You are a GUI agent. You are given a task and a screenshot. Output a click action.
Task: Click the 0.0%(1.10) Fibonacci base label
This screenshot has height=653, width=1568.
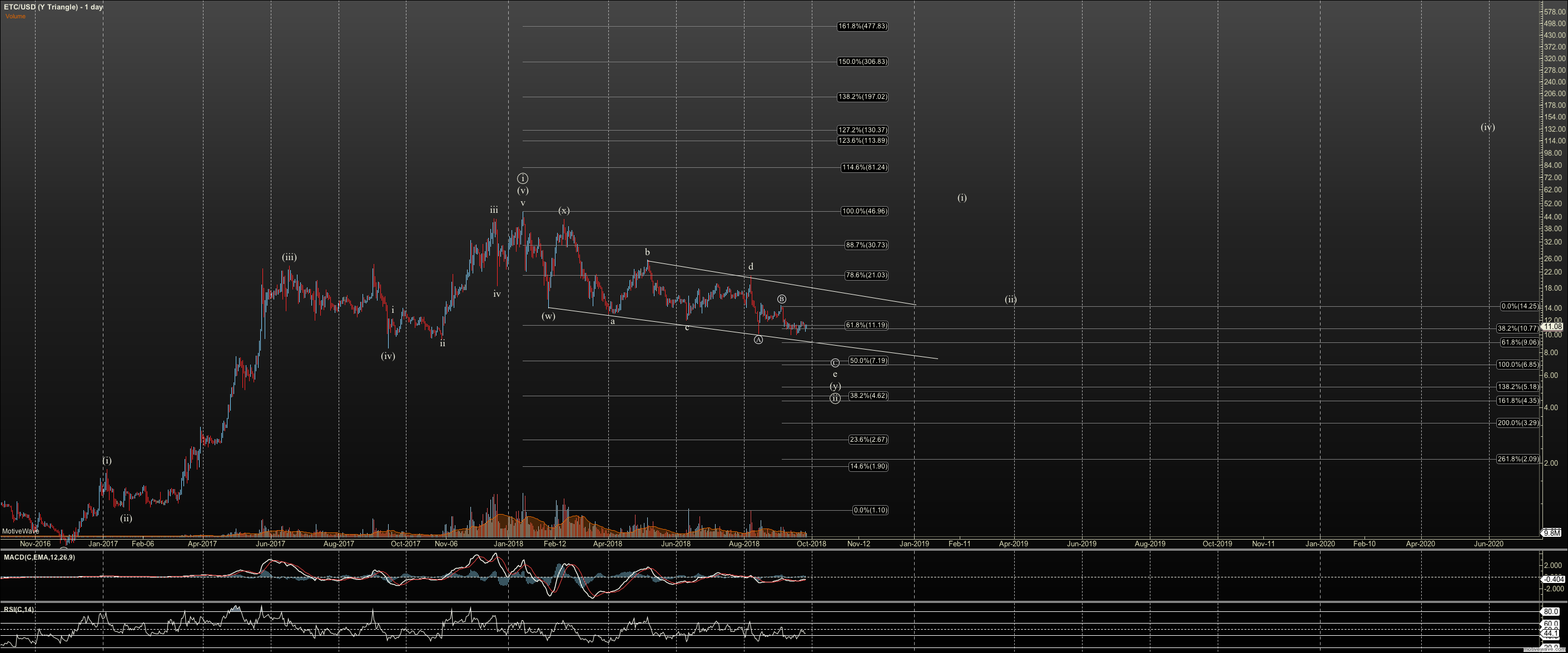(x=870, y=510)
